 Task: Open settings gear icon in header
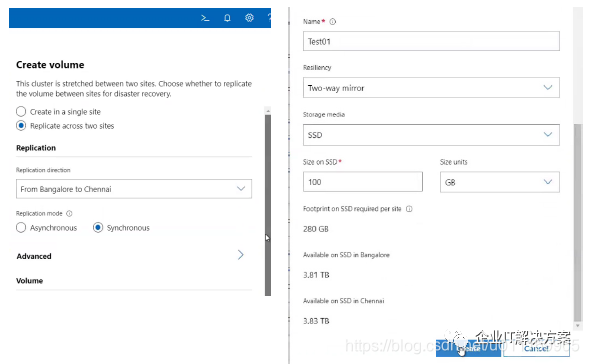249,18
